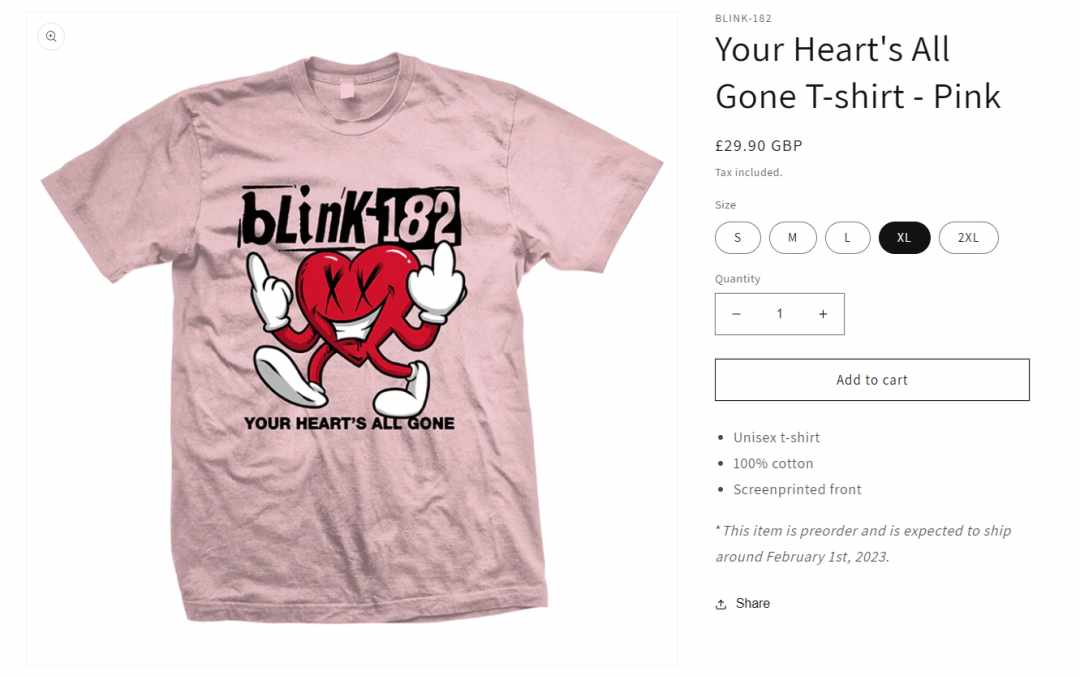Click the quantity number field
This screenshot has height=676, width=1080.
pyautogui.click(x=780, y=314)
